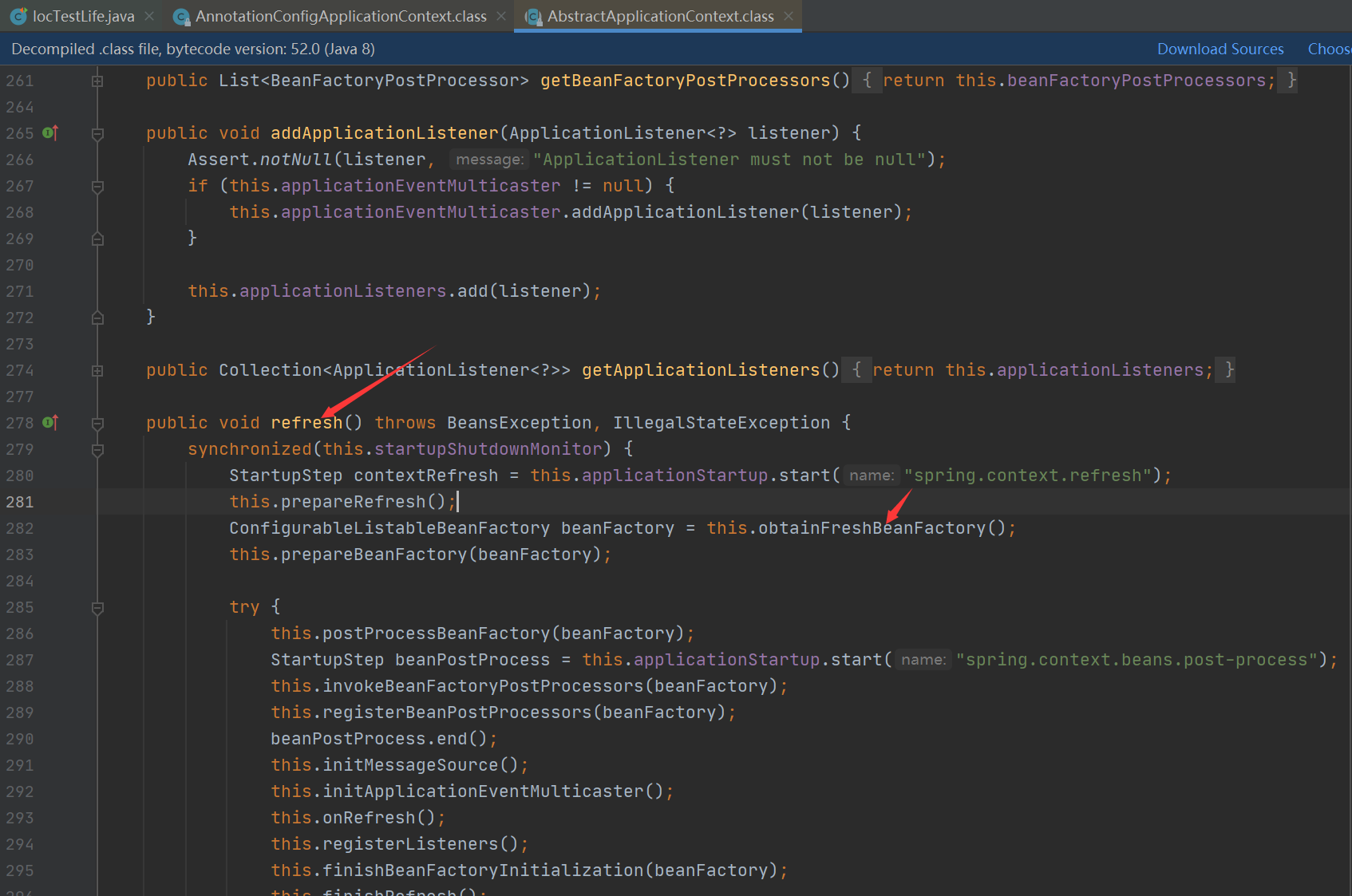Click postProcessBeanFactory call on line 286

coord(437,634)
